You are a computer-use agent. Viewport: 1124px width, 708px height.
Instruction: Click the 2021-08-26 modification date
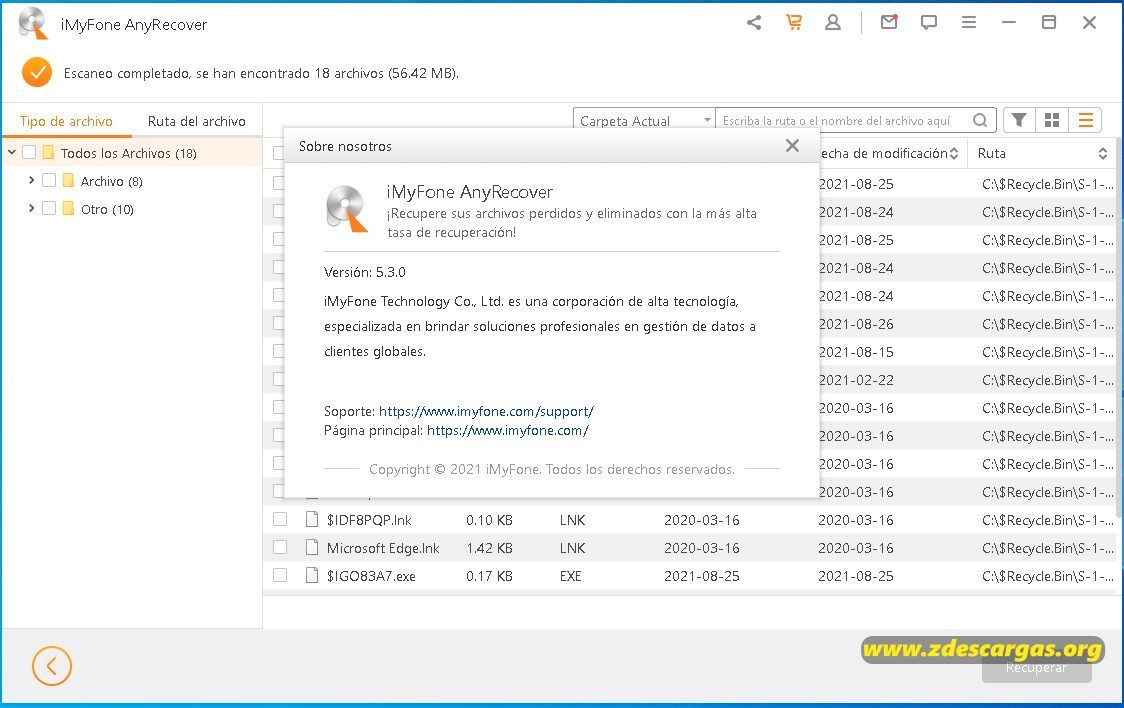click(x=856, y=324)
